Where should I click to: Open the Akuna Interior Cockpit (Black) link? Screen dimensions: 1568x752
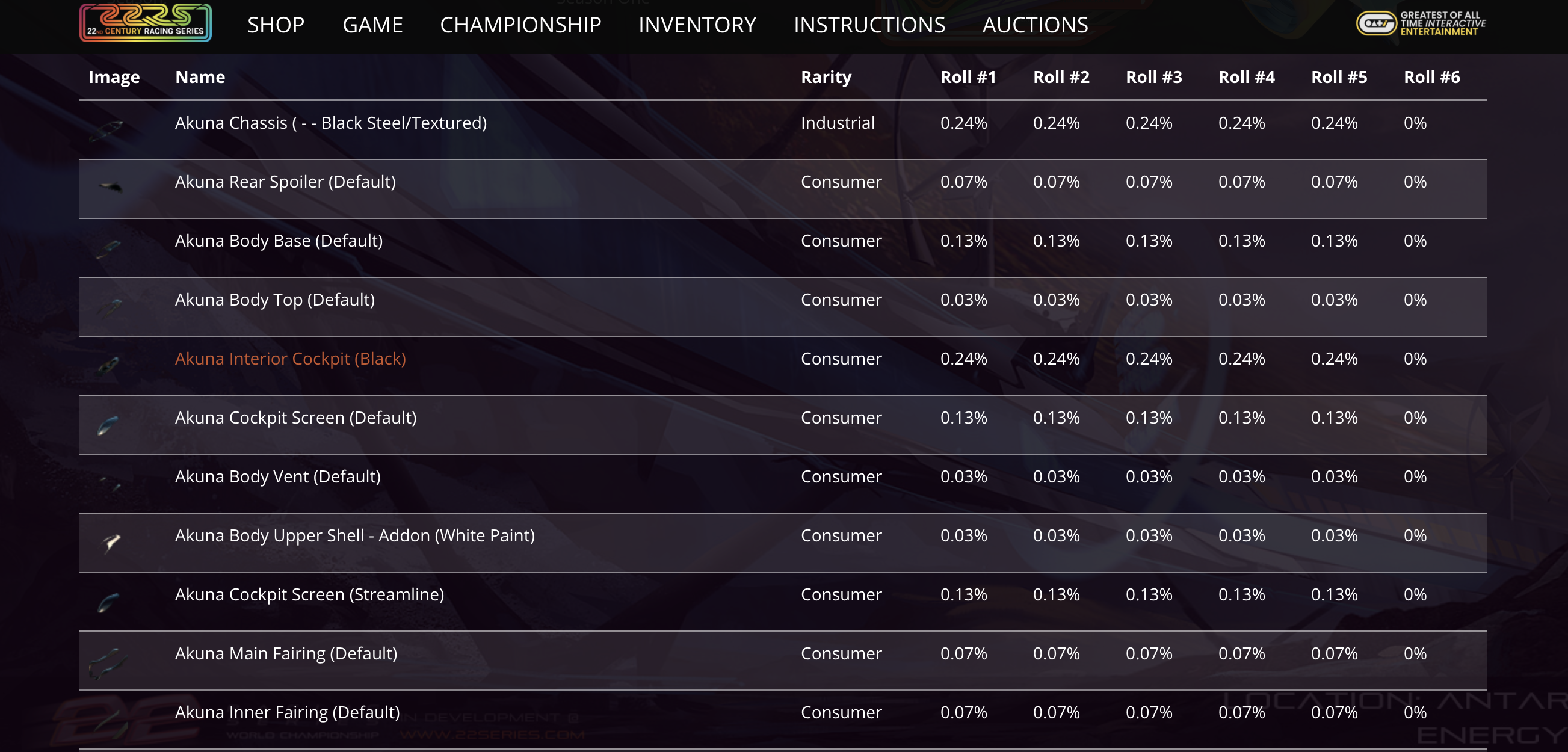coord(290,359)
